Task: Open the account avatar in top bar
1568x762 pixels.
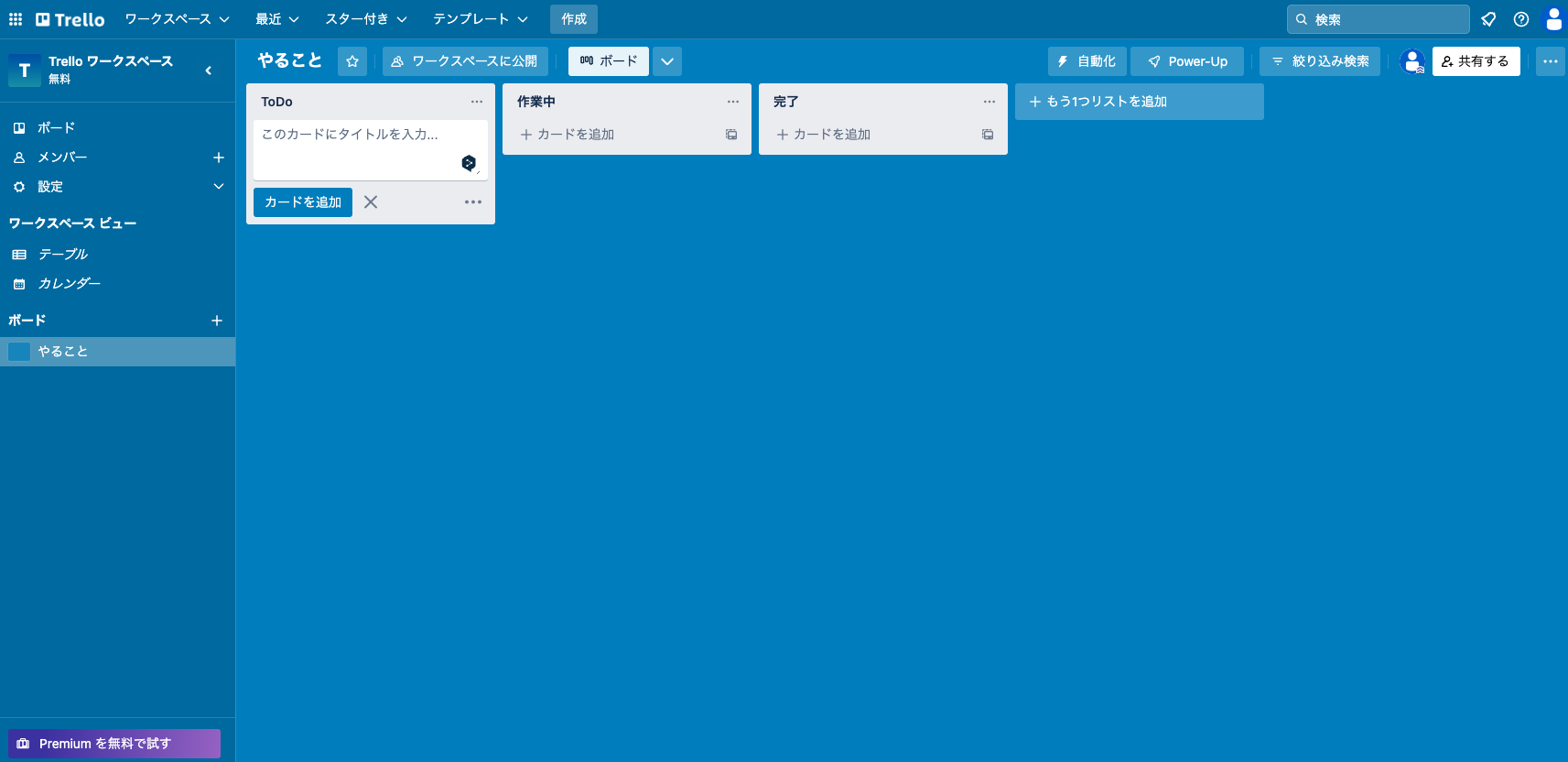Action: tap(1553, 19)
